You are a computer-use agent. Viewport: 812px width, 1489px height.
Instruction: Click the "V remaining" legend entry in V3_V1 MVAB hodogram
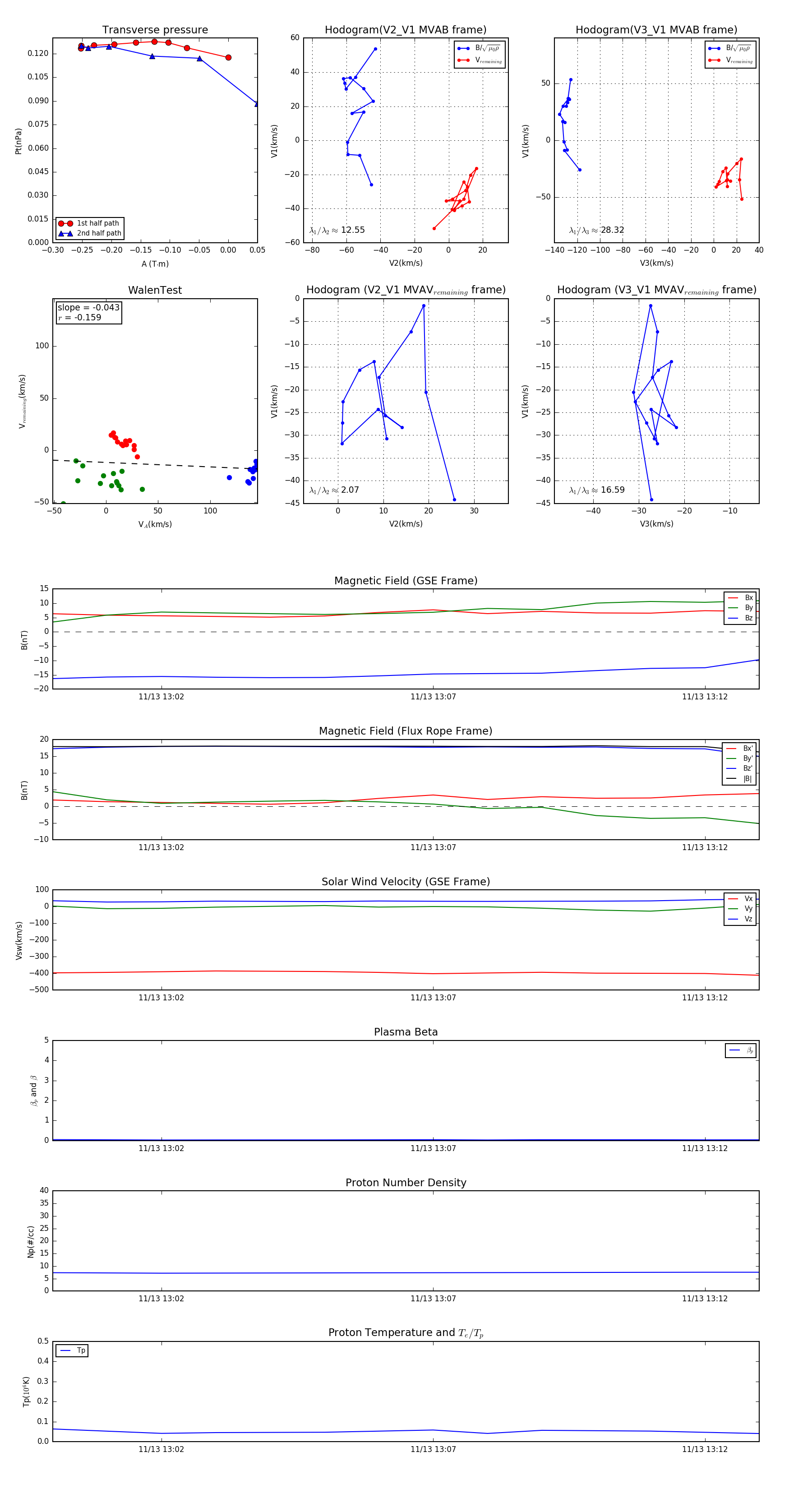click(x=730, y=60)
